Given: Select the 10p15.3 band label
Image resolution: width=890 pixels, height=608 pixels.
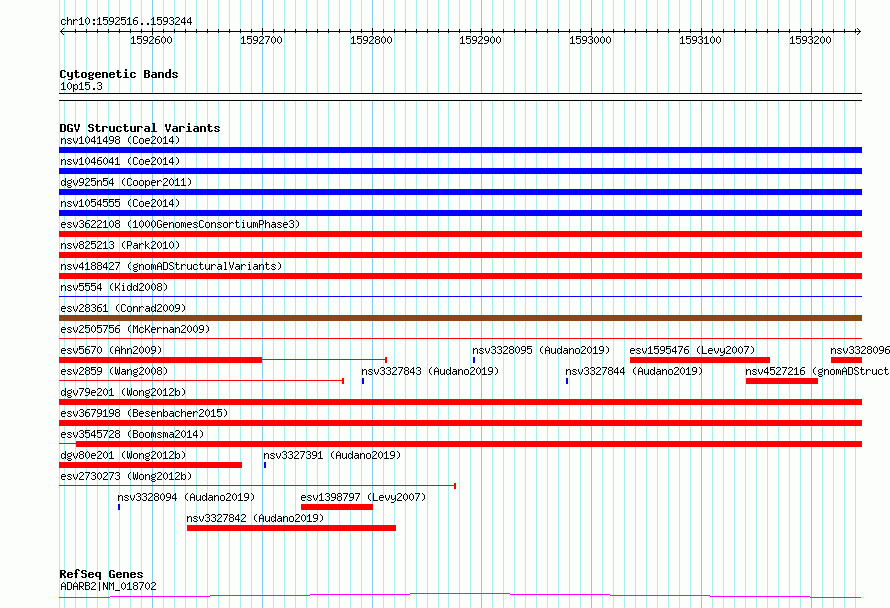Looking at the screenshot, I should click(x=81, y=86).
